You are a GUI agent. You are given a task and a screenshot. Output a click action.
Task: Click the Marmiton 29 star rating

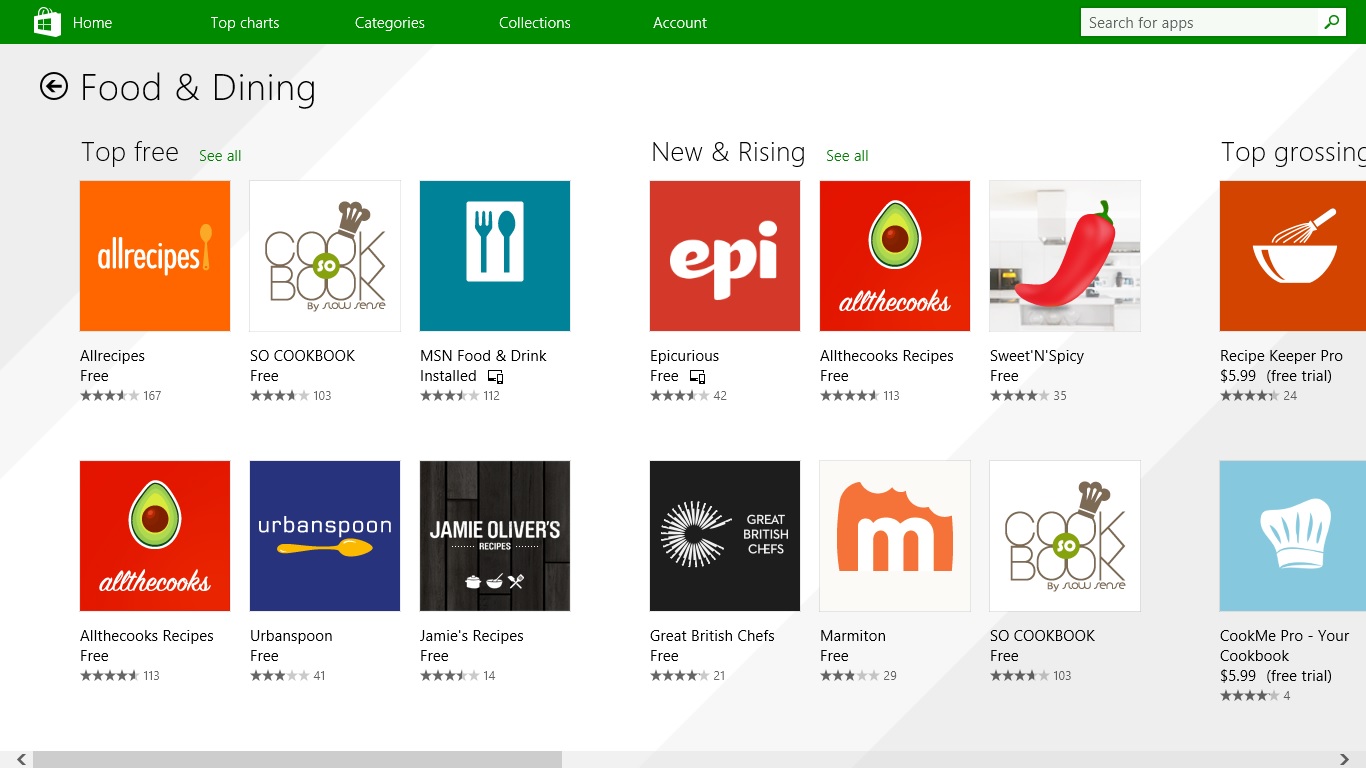coord(858,676)
